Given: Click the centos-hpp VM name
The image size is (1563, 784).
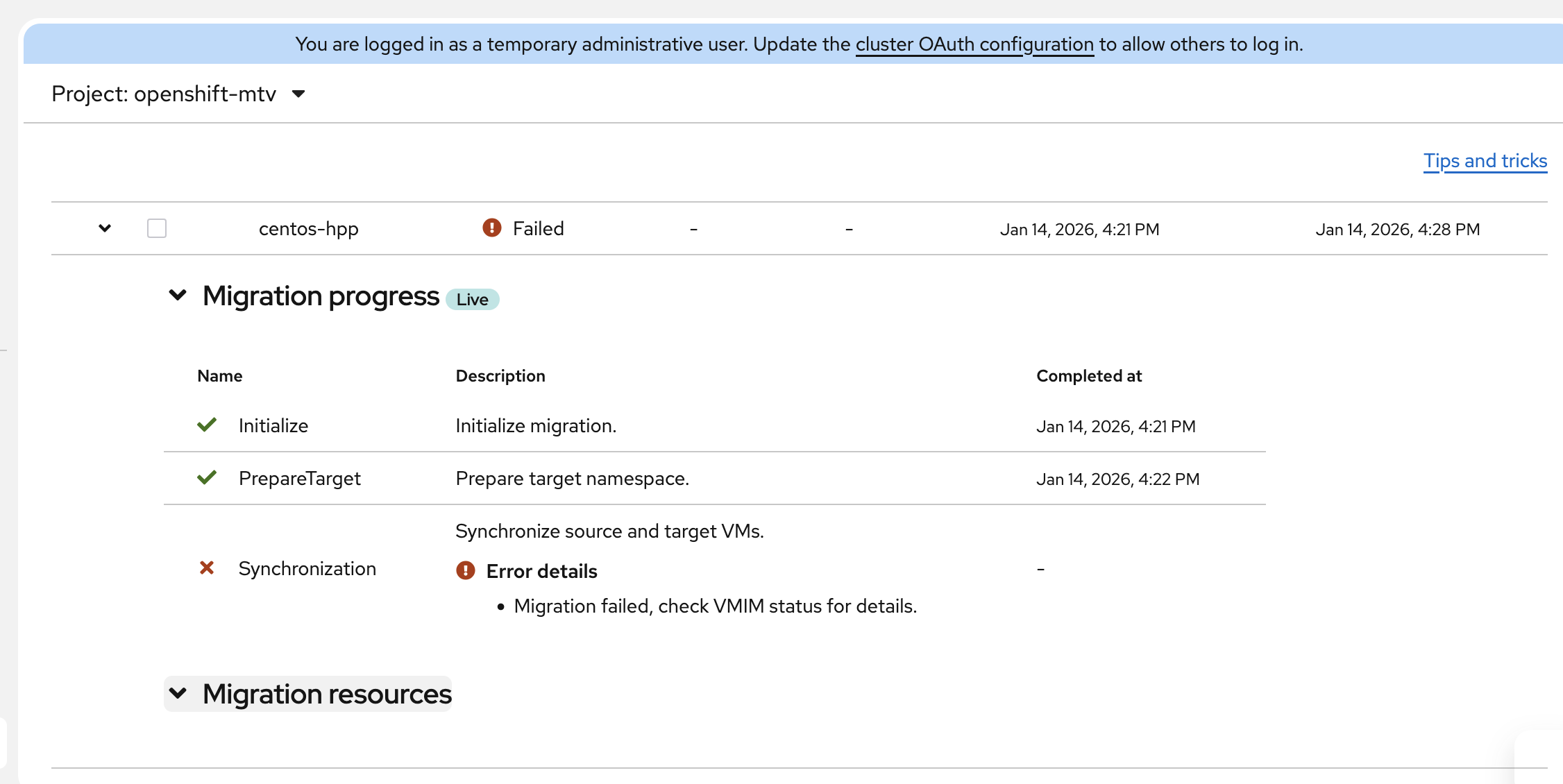Looking at the screenshot, I should 308,229.
